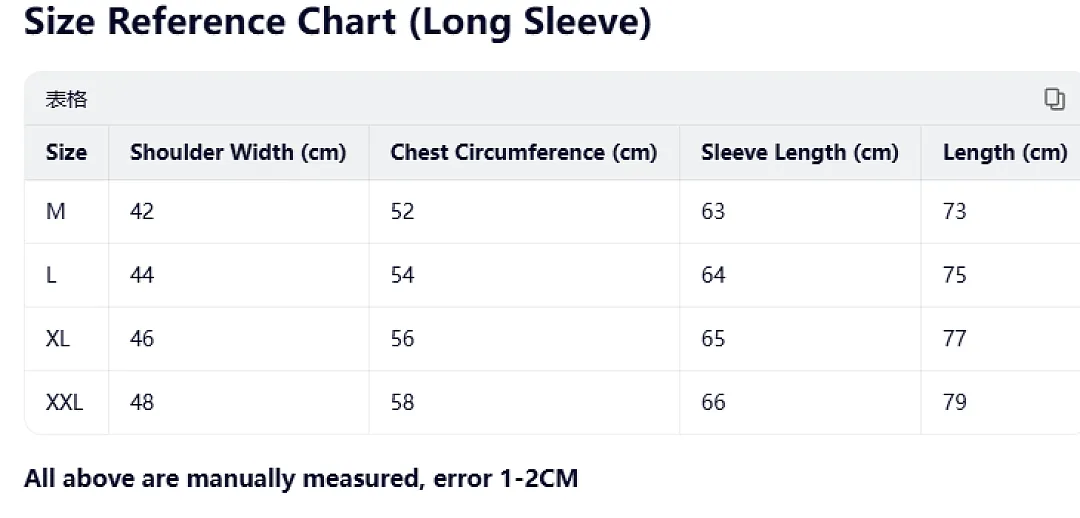The height and width of the screenshot is (518, 1080).
Task: Click chest circumference value 54
Action: point(402,276)
